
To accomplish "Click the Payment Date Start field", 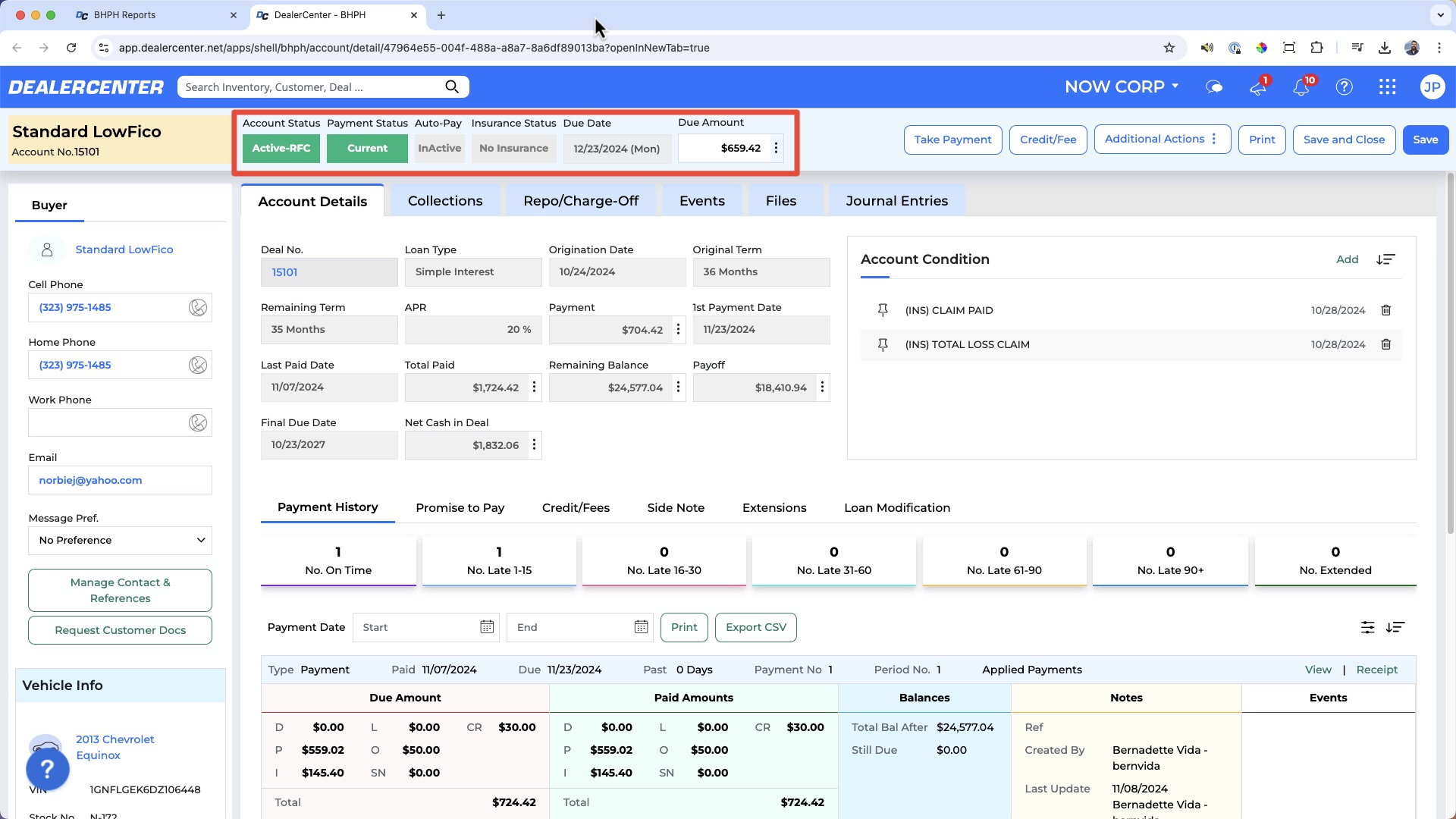I will (x=416, y=627).
